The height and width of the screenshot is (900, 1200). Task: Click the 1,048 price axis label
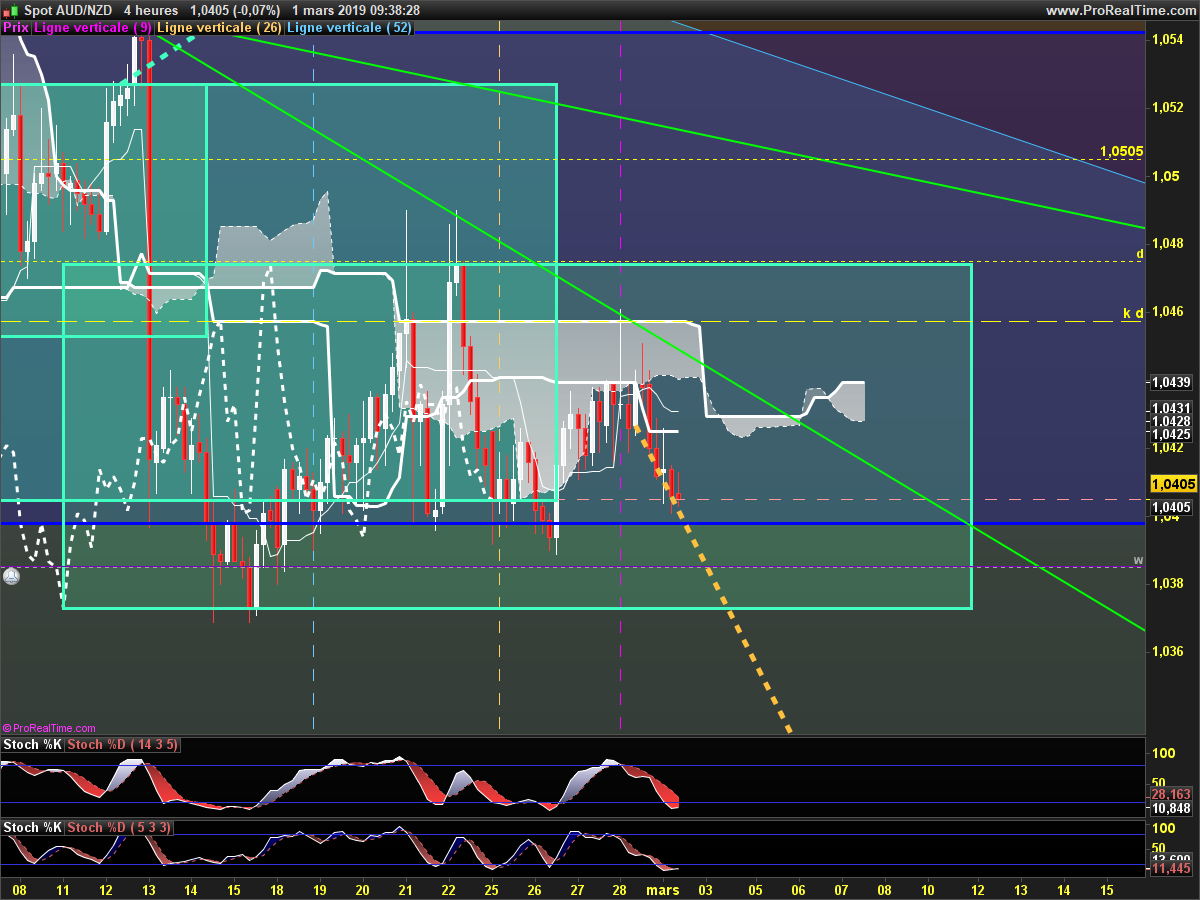click(x=1168, y=244)
